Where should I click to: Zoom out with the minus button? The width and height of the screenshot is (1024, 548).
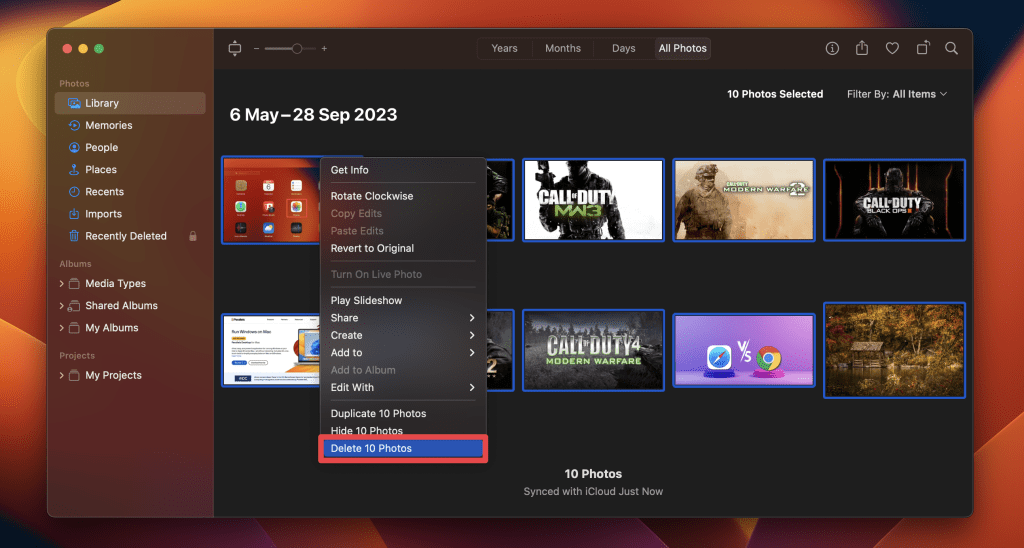click(256, 48)
